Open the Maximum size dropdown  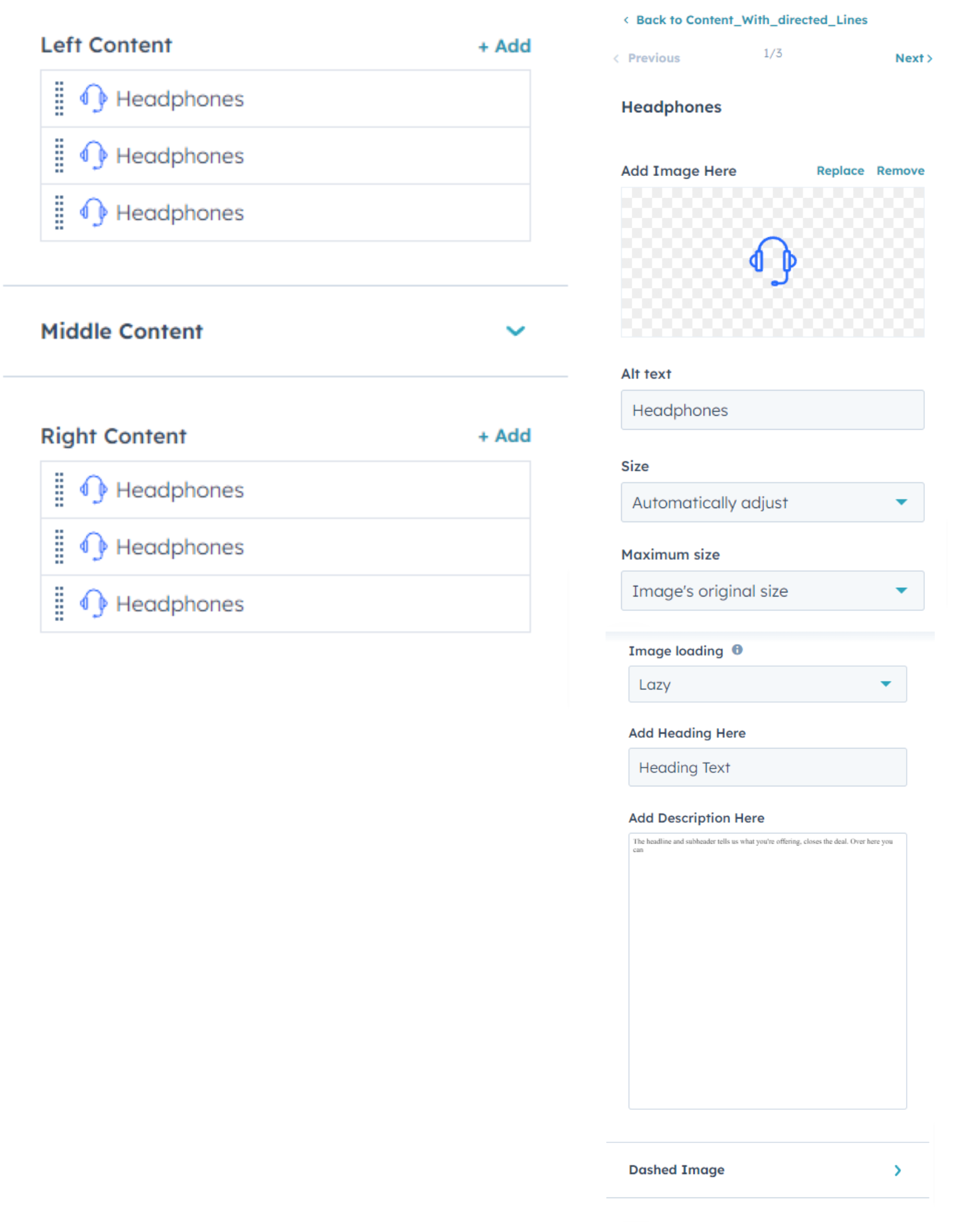coord(772,590)
